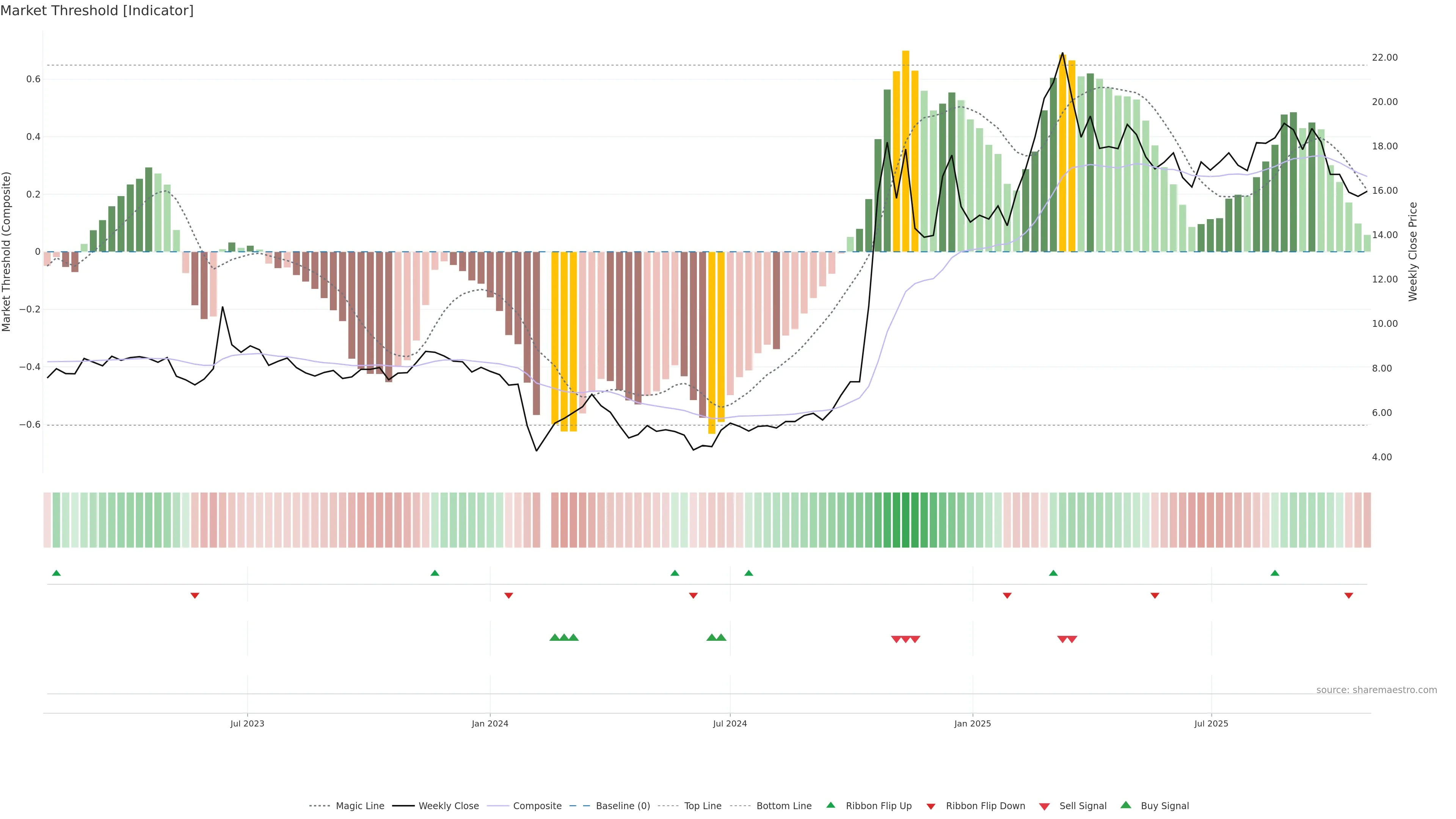The height and width of the screenshot is (819, 1456).
Task: Click the Ribbon Flip Up marker nearest Jul 2024
Action: tap(748, 573)
